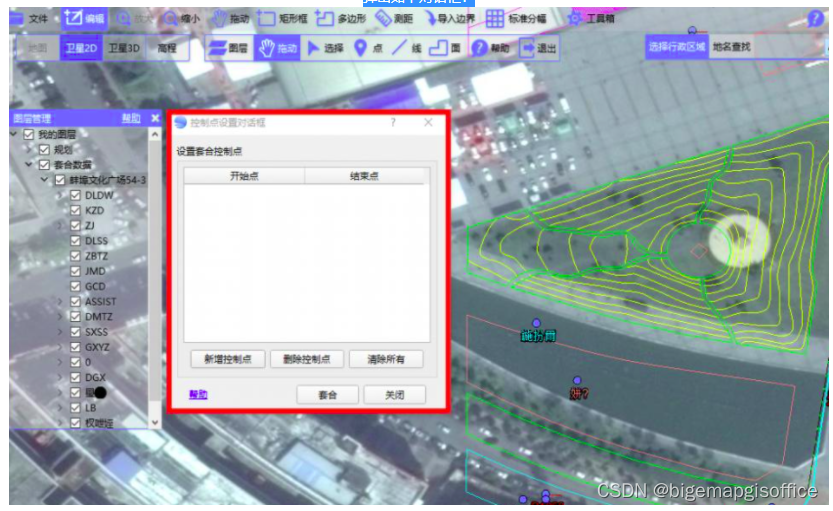Open the 标准分幅 standard sheet grid tool
This screenshot has height=511, width=833.
click(x=516, y=19)
